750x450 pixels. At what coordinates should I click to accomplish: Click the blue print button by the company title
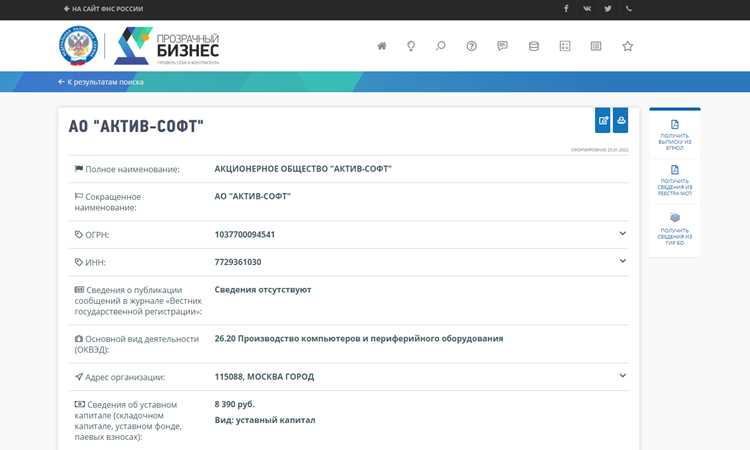coord(620,120)
